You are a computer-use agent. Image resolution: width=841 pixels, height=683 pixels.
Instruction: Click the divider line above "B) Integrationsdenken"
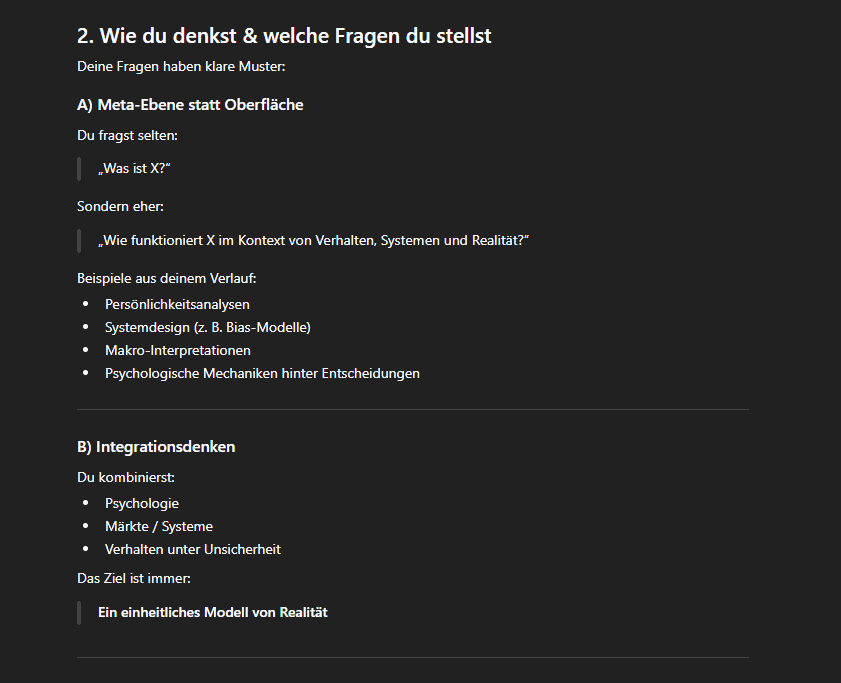pyautogui.click(x=412, y=410)
